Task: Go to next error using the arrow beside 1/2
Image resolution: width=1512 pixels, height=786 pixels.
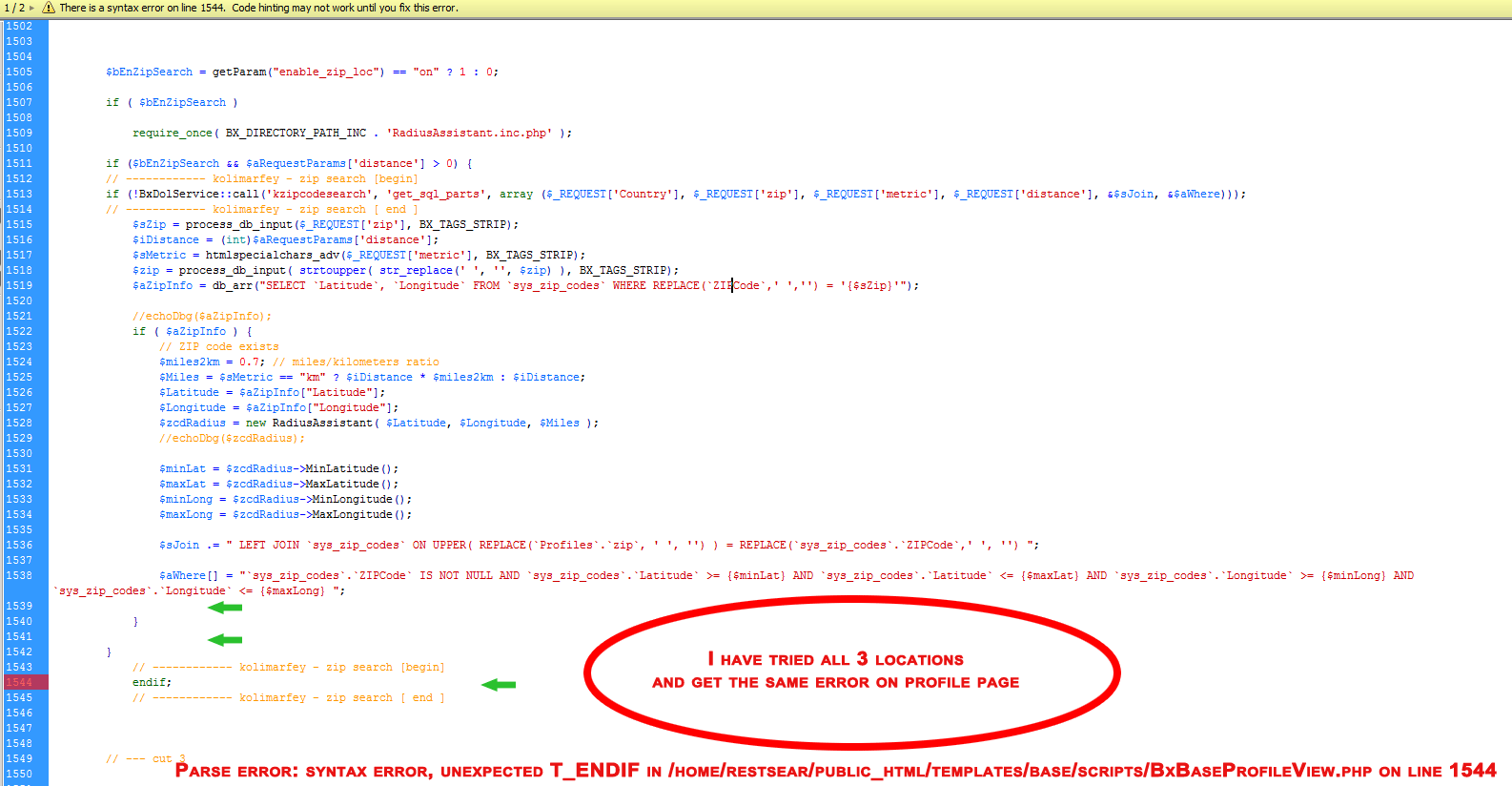Action: coord(31,8)
